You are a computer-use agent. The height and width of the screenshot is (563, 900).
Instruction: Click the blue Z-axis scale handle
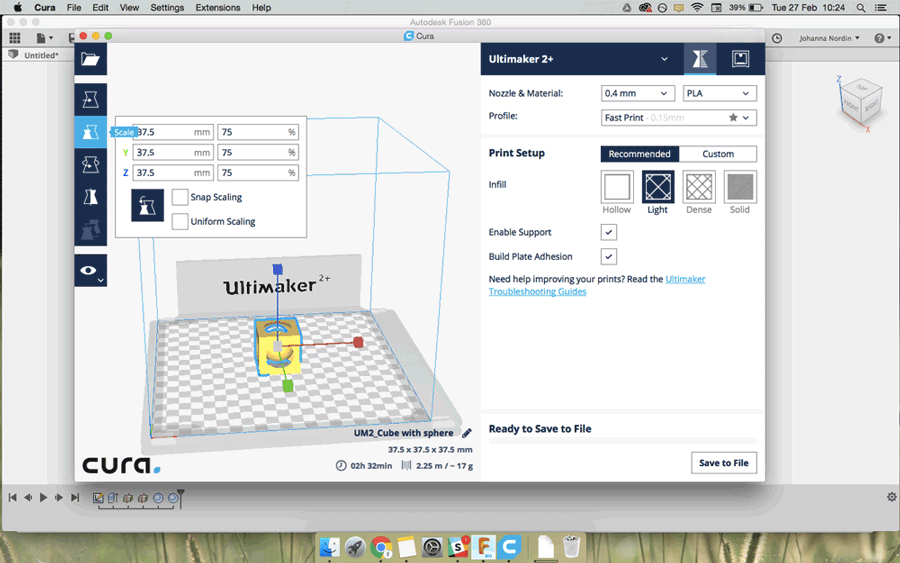(277, 269)
